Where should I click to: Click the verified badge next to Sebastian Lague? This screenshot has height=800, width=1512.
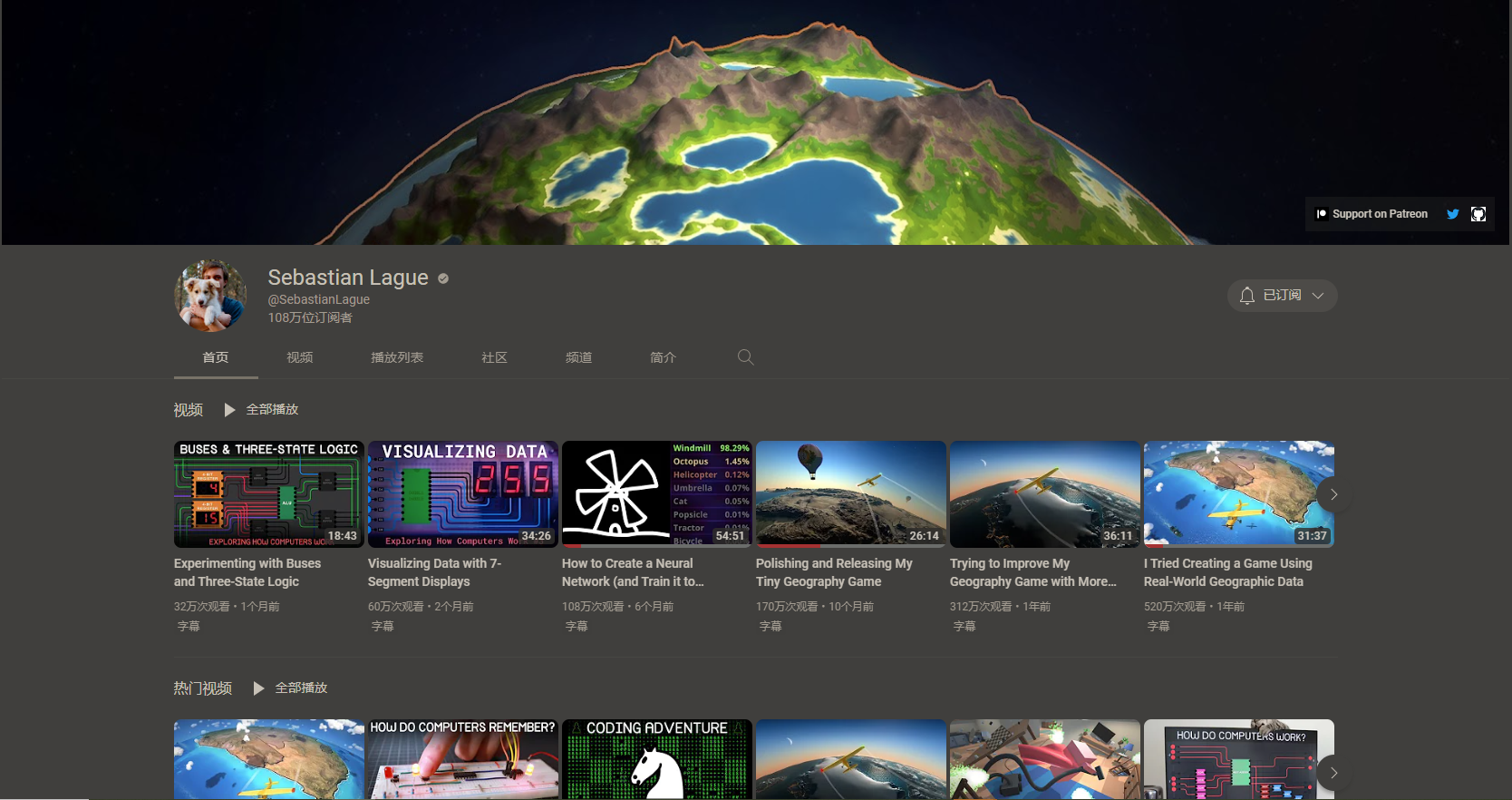click(443, 278)
